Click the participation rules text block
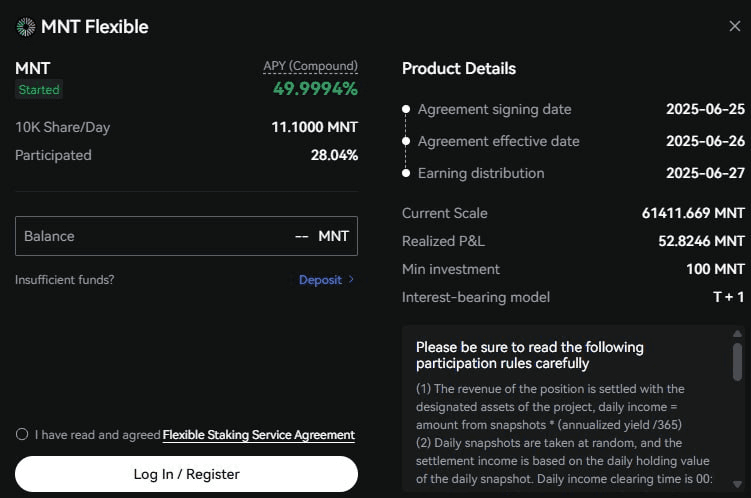751x498 pixels. (x=564, y=434)
